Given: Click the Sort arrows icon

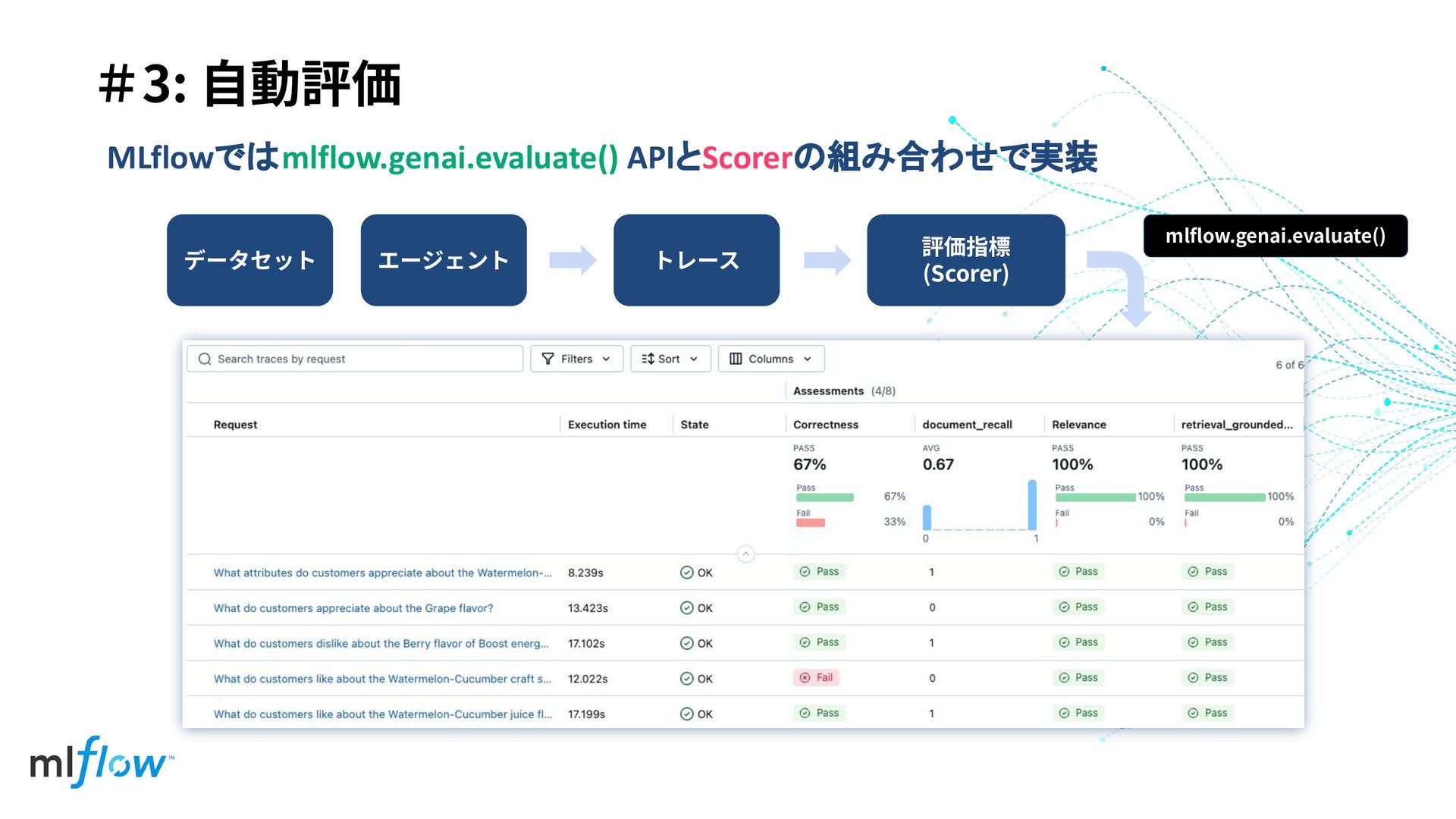Looking at the screenshot, I should [x=648, y=359].
